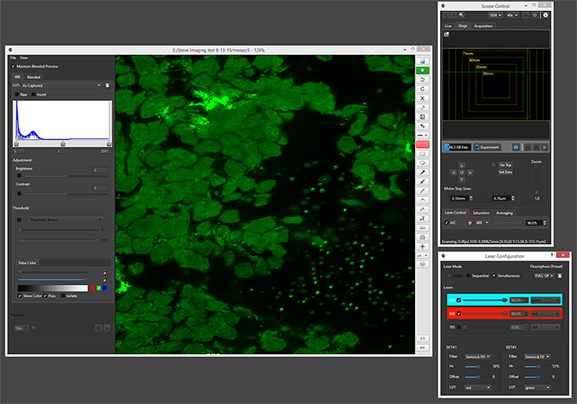This screenshot has height=404, width=577.
Task: Click the Experiment button
Action: pos(487,147)
